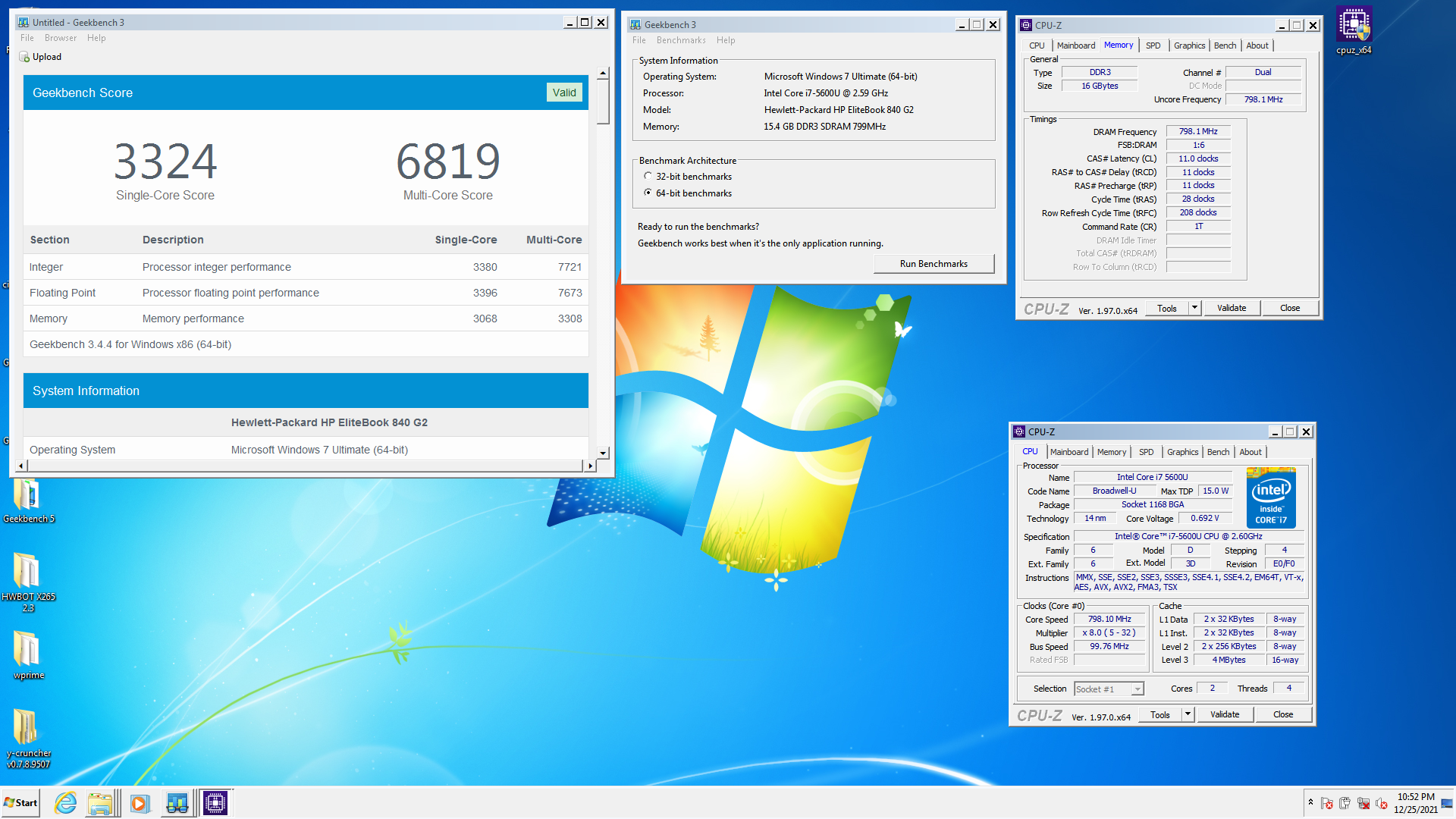The width and height of the screenshot is (1456, 819).
Task: Open File menu in Geekbench 3 window
Action: coord(639,40)
